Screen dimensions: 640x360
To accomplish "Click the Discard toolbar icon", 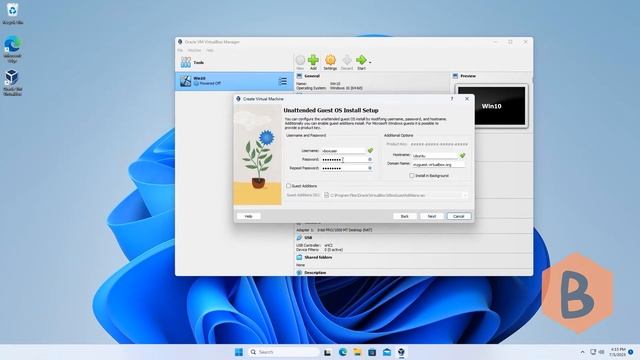I will [x=347, y=60].
